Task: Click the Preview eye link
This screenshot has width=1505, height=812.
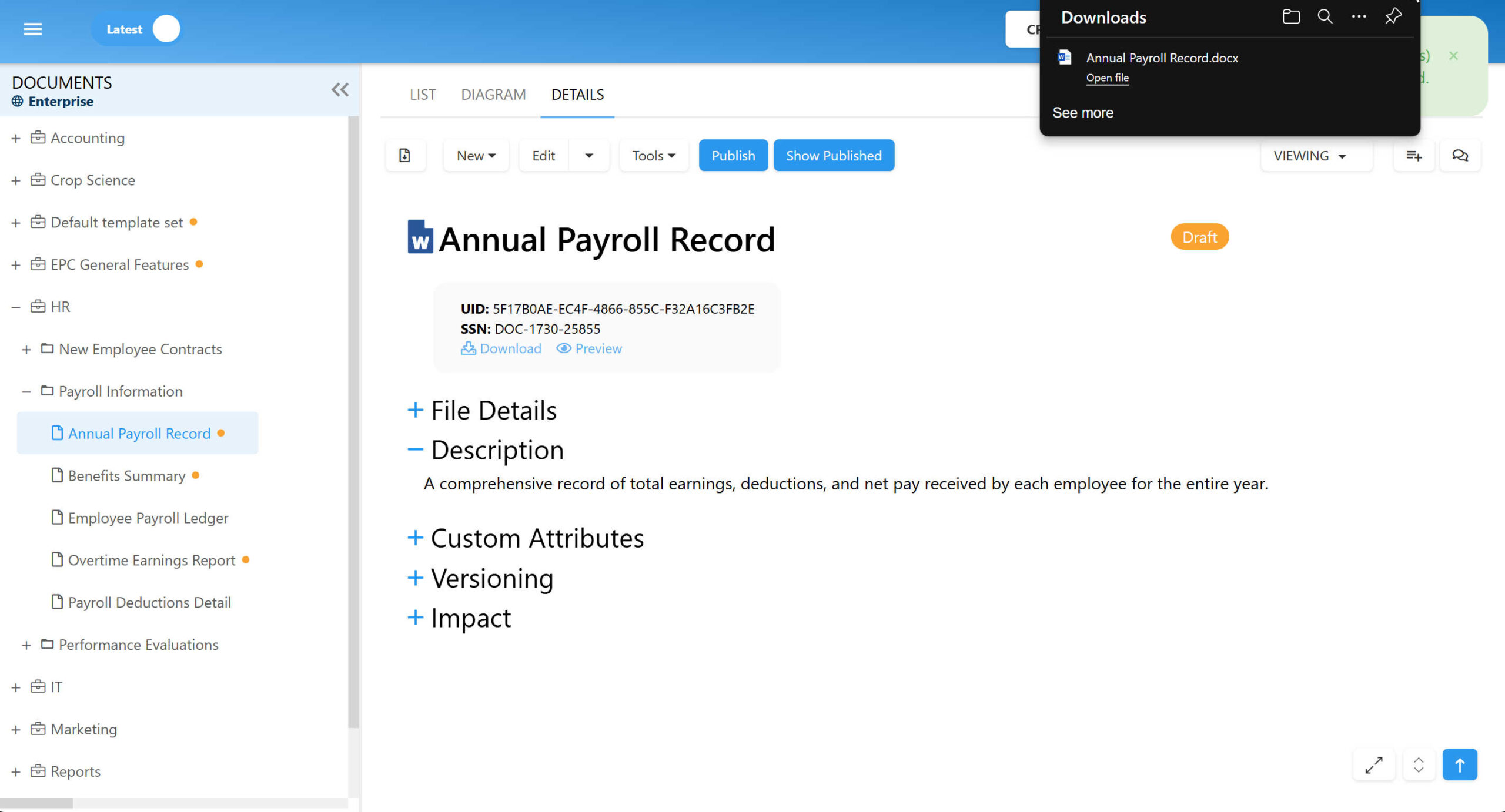Action: pyautogui.click(x=589, y=348)
